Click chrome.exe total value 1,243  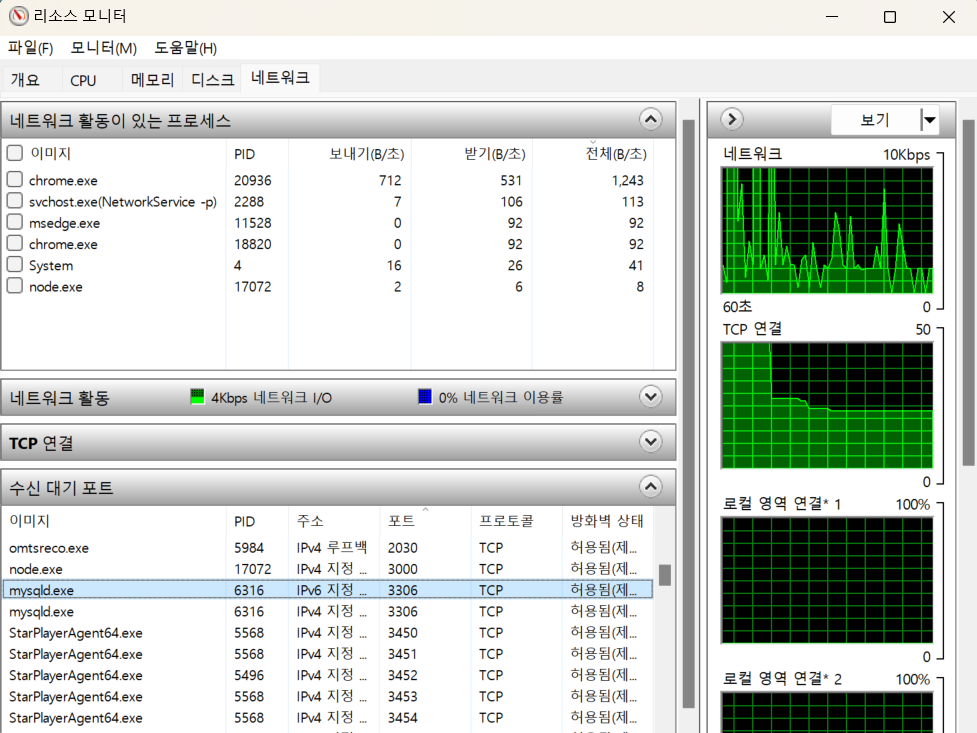627,180
